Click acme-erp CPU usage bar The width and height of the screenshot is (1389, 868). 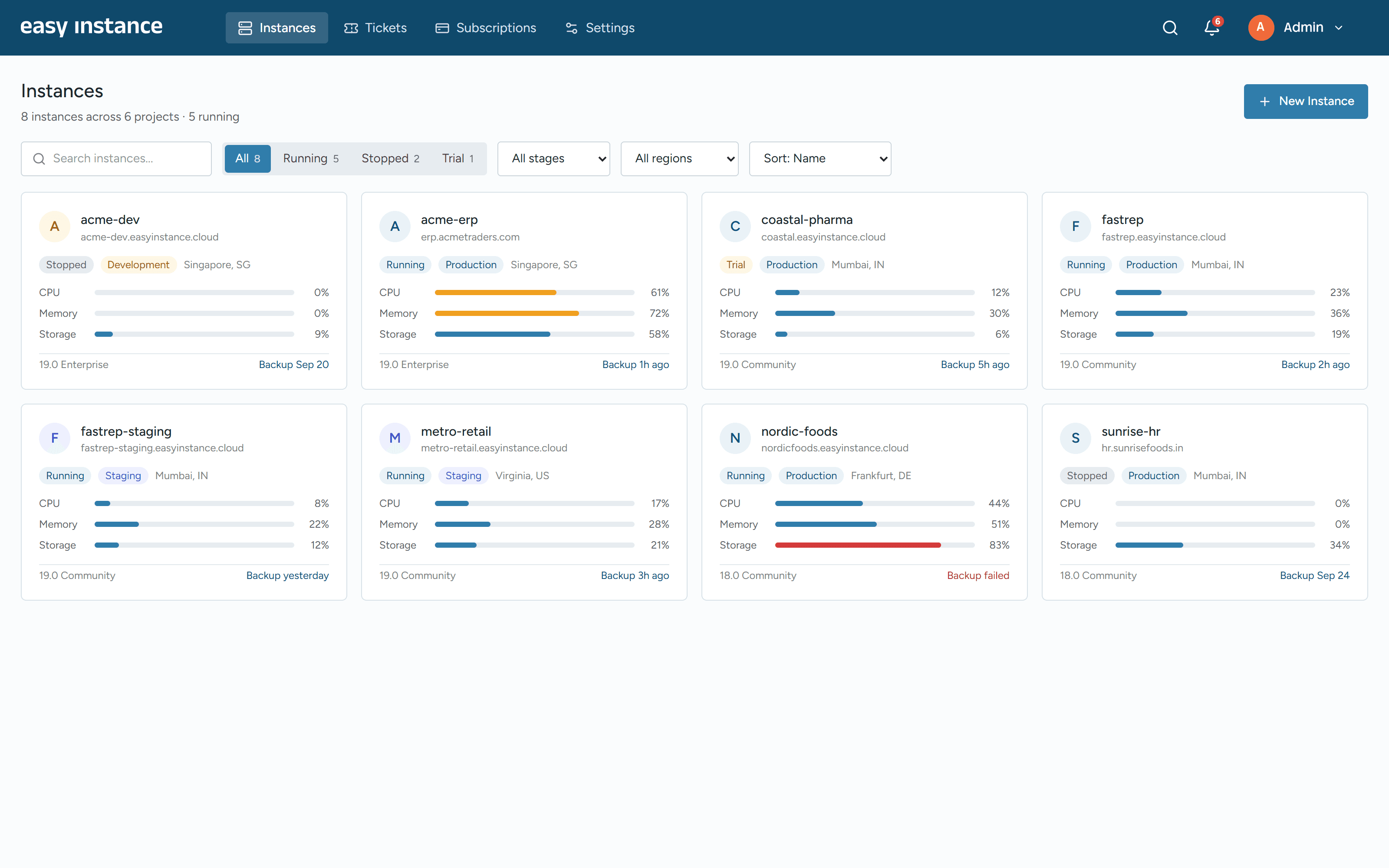pos(534,292)
